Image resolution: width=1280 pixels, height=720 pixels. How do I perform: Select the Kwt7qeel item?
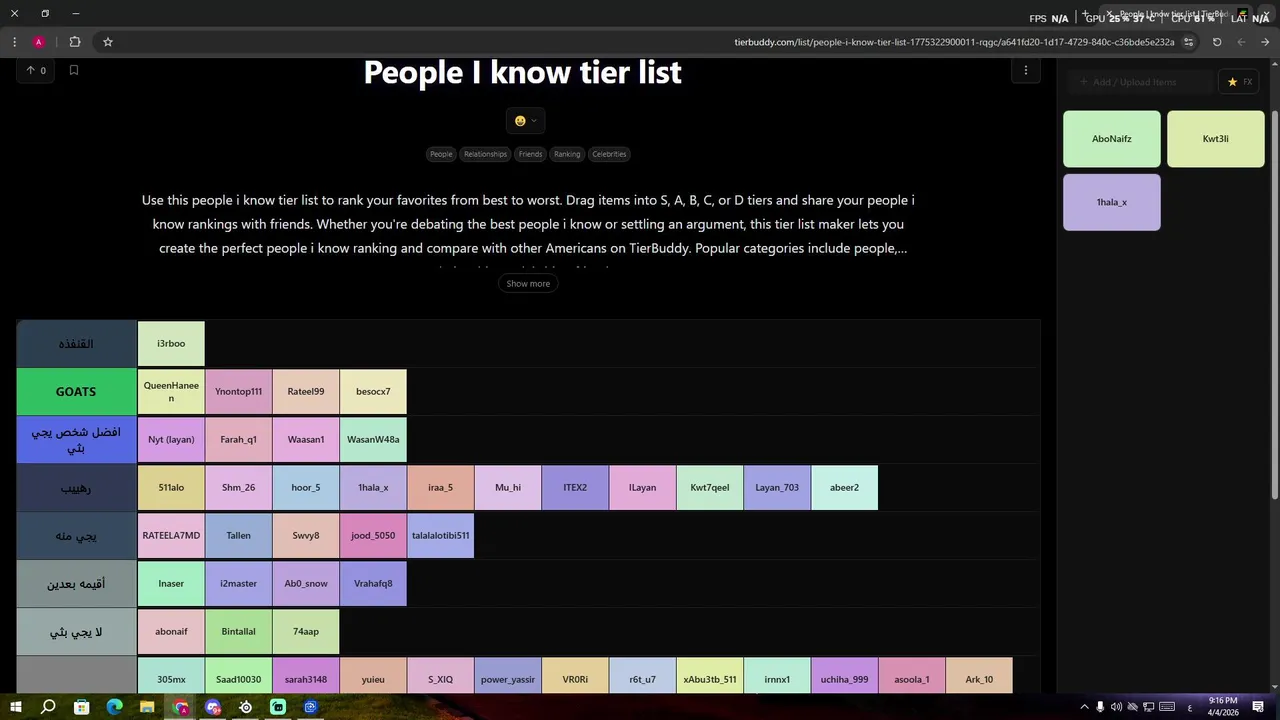(710, 488)
